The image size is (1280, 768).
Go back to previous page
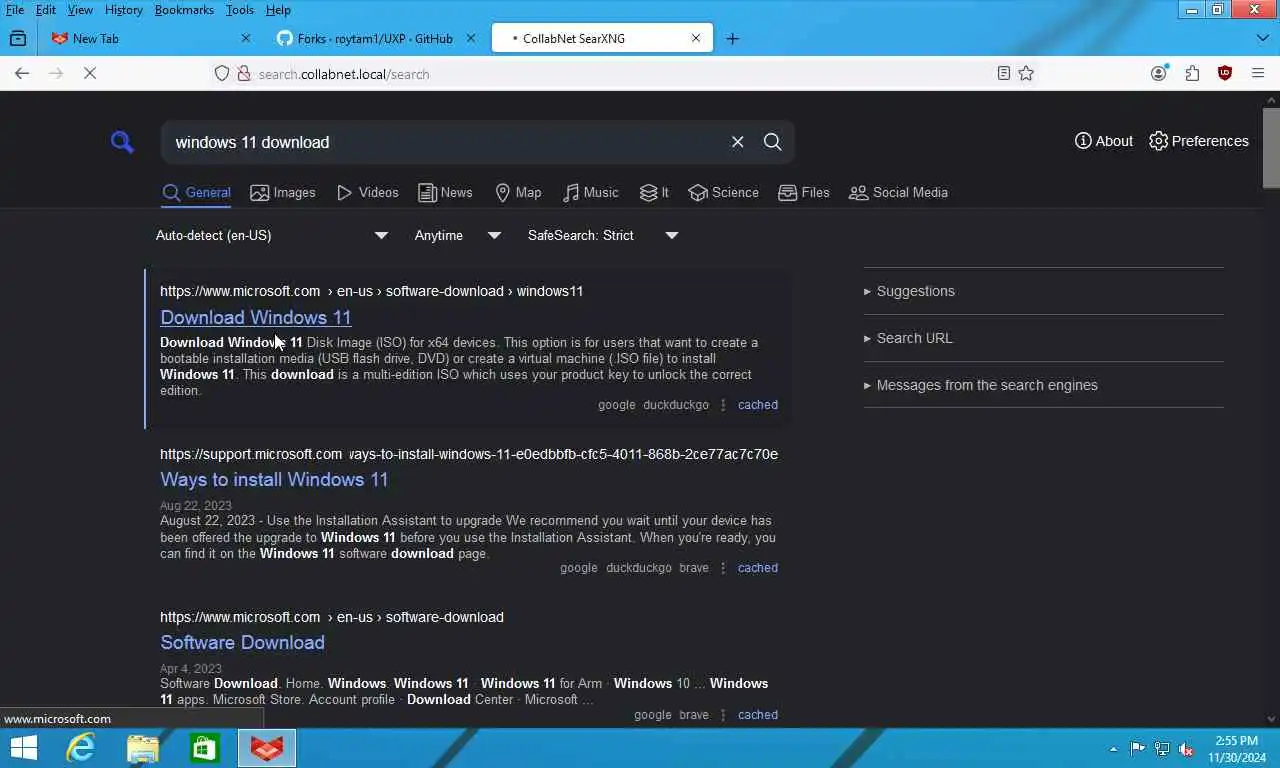point(22,73)
